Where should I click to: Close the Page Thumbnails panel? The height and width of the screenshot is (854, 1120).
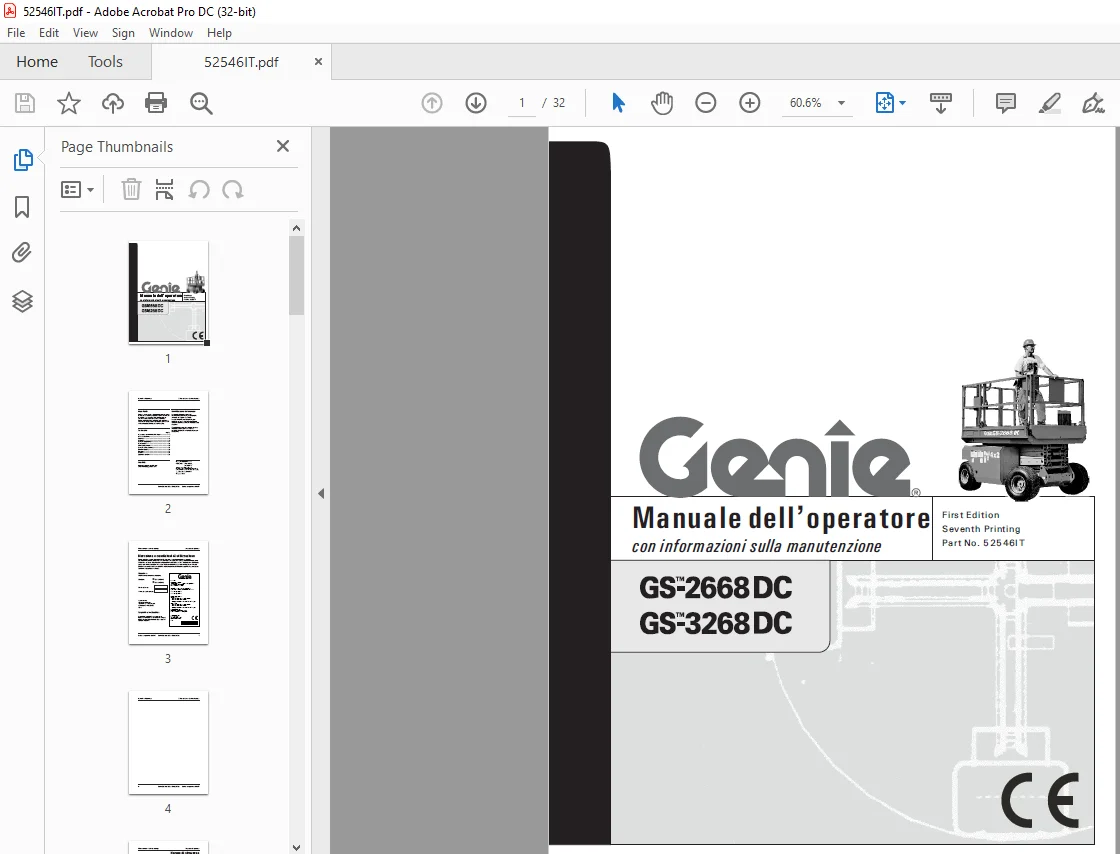point(283,146)
